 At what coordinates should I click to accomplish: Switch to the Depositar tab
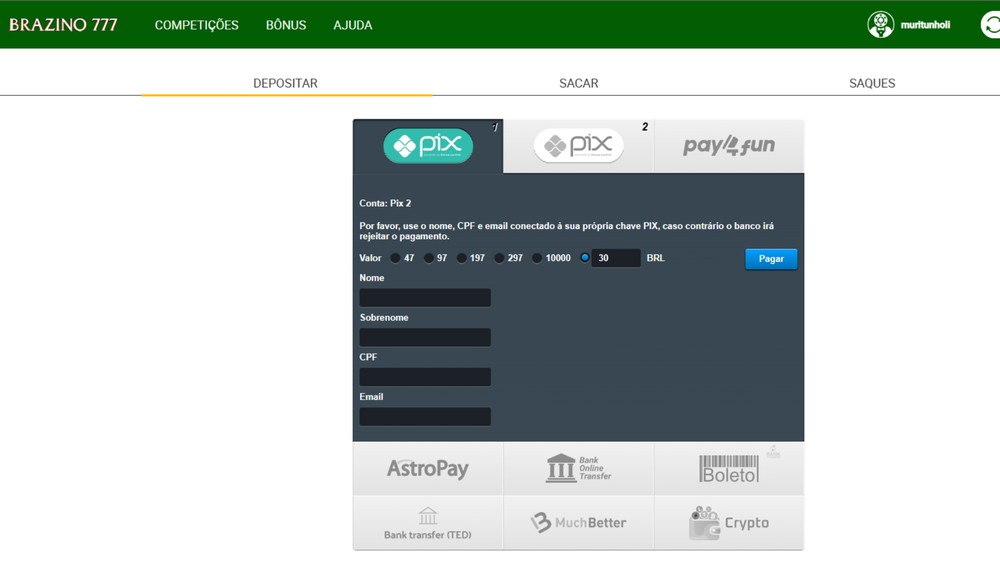click(285, 83)
